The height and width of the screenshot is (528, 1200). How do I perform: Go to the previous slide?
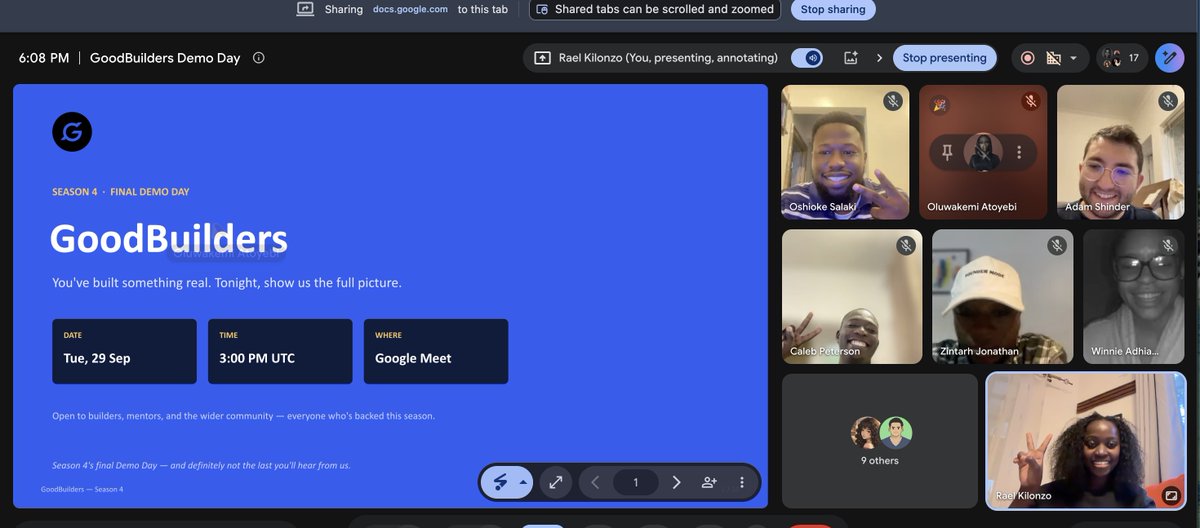click(x=595, y=482)
